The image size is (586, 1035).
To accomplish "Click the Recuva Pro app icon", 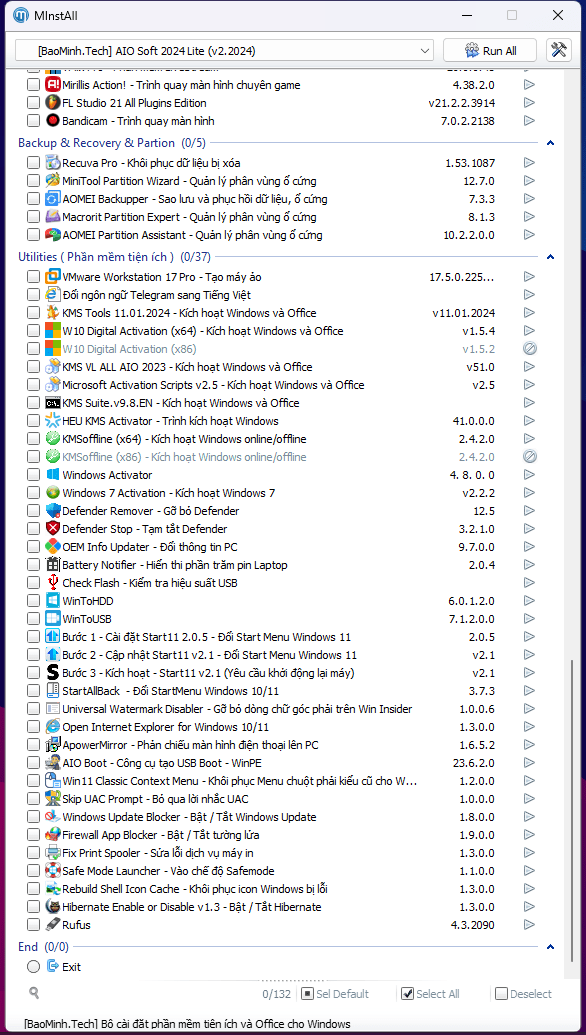I will tap(53, 162).
